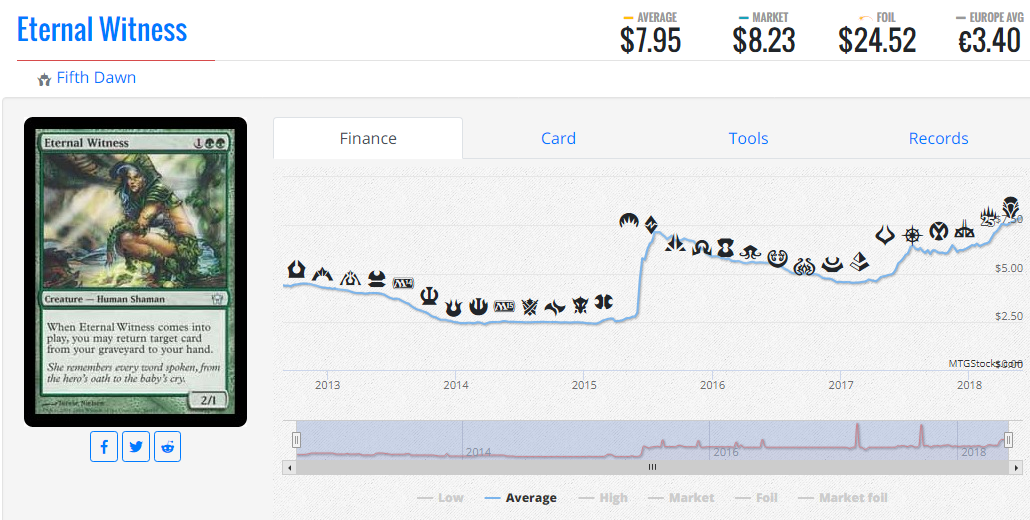Click the Amonkhet pyramid set icon

tap(860, 262)
